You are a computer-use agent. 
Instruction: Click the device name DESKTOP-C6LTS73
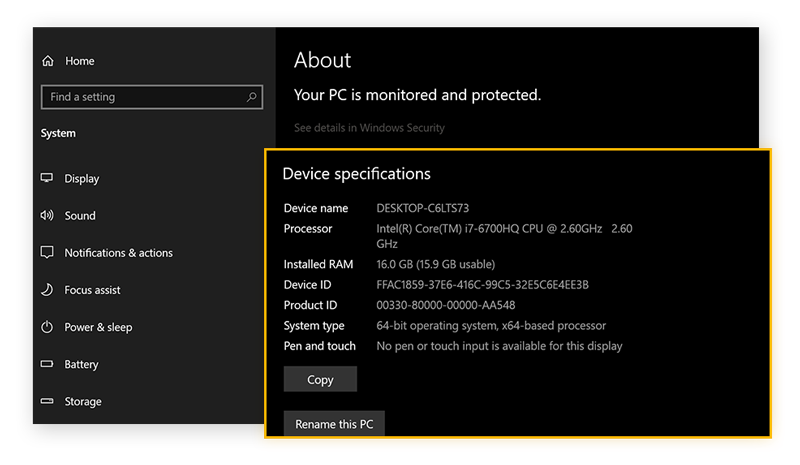422,208
